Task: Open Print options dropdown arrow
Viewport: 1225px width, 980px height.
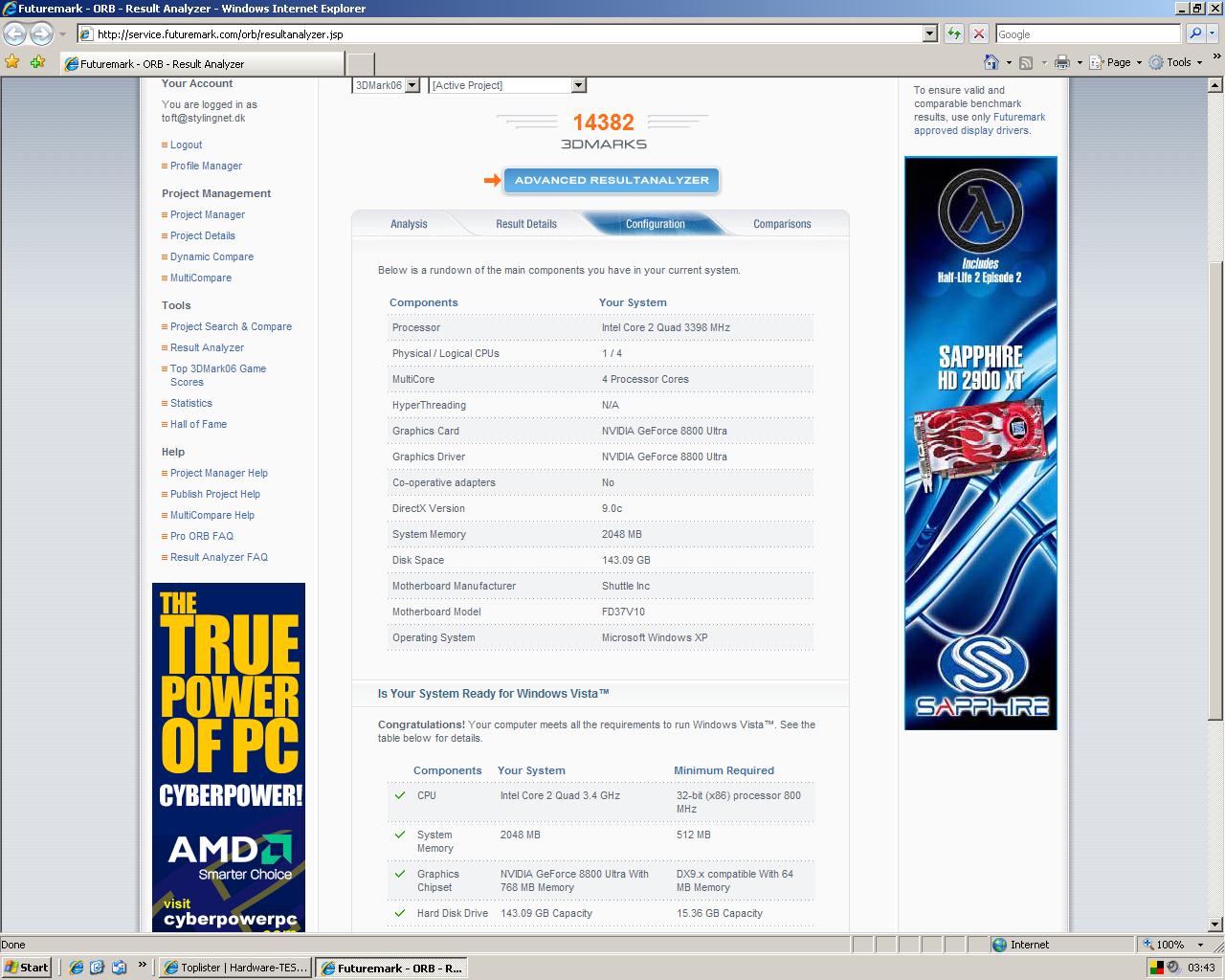Action: click(1079, 62)
